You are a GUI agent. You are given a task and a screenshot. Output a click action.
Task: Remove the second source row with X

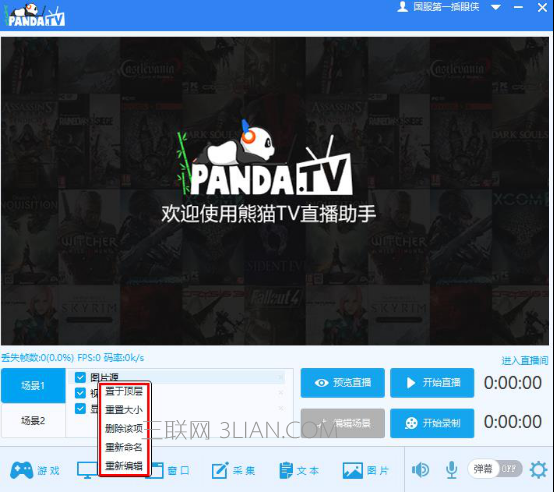[x=281, y=393]
